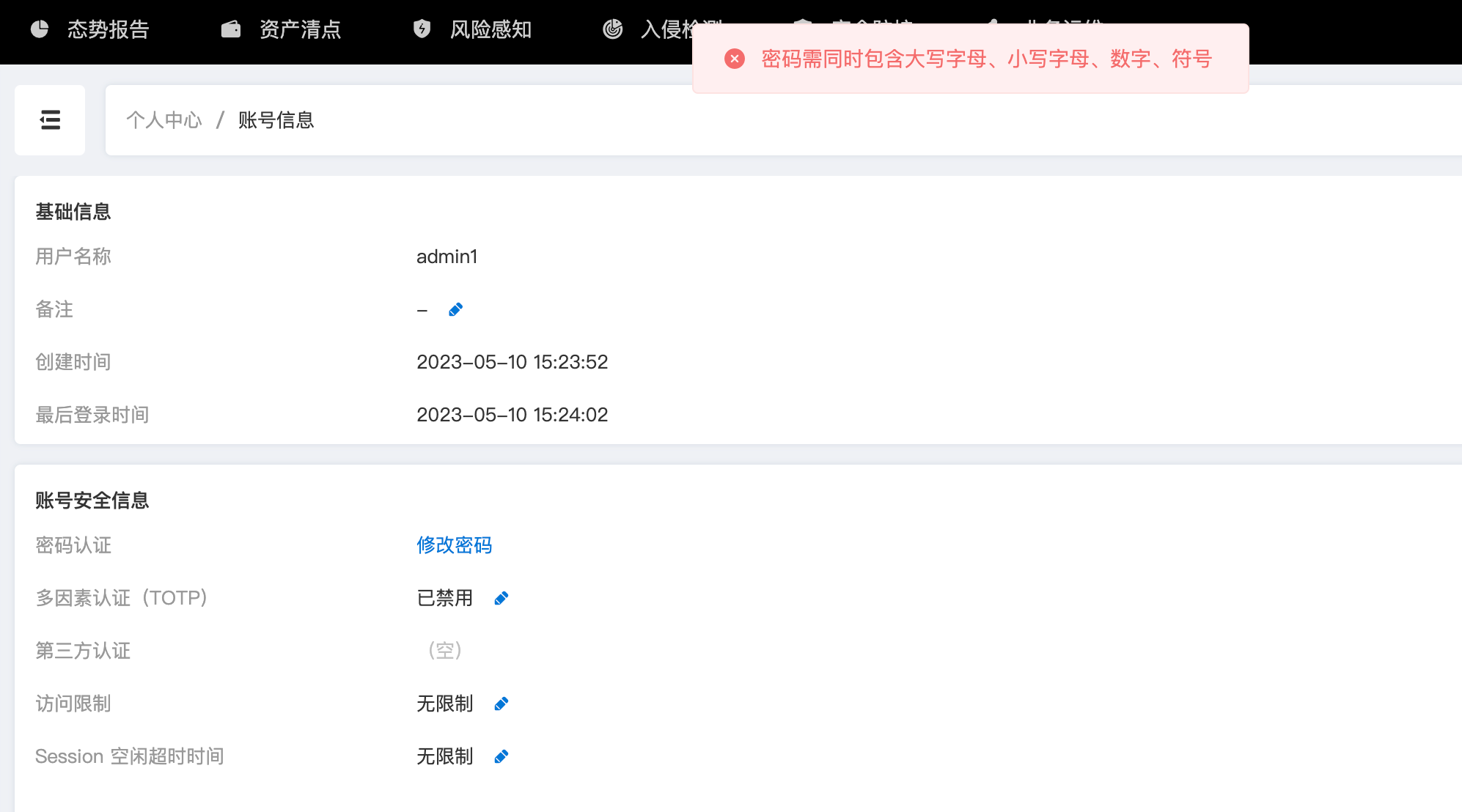Click the 账号信息 breadcrumb item
The width and height of the screenshot is (1462, 812).
[x=276, y=120]
